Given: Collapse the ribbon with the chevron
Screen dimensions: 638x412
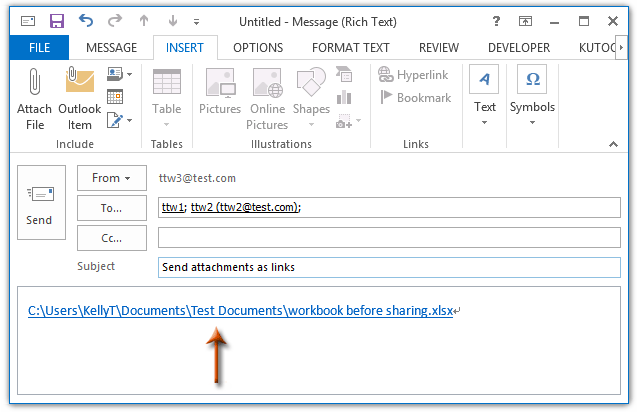Looking at the screenshot, I should 614,144.
